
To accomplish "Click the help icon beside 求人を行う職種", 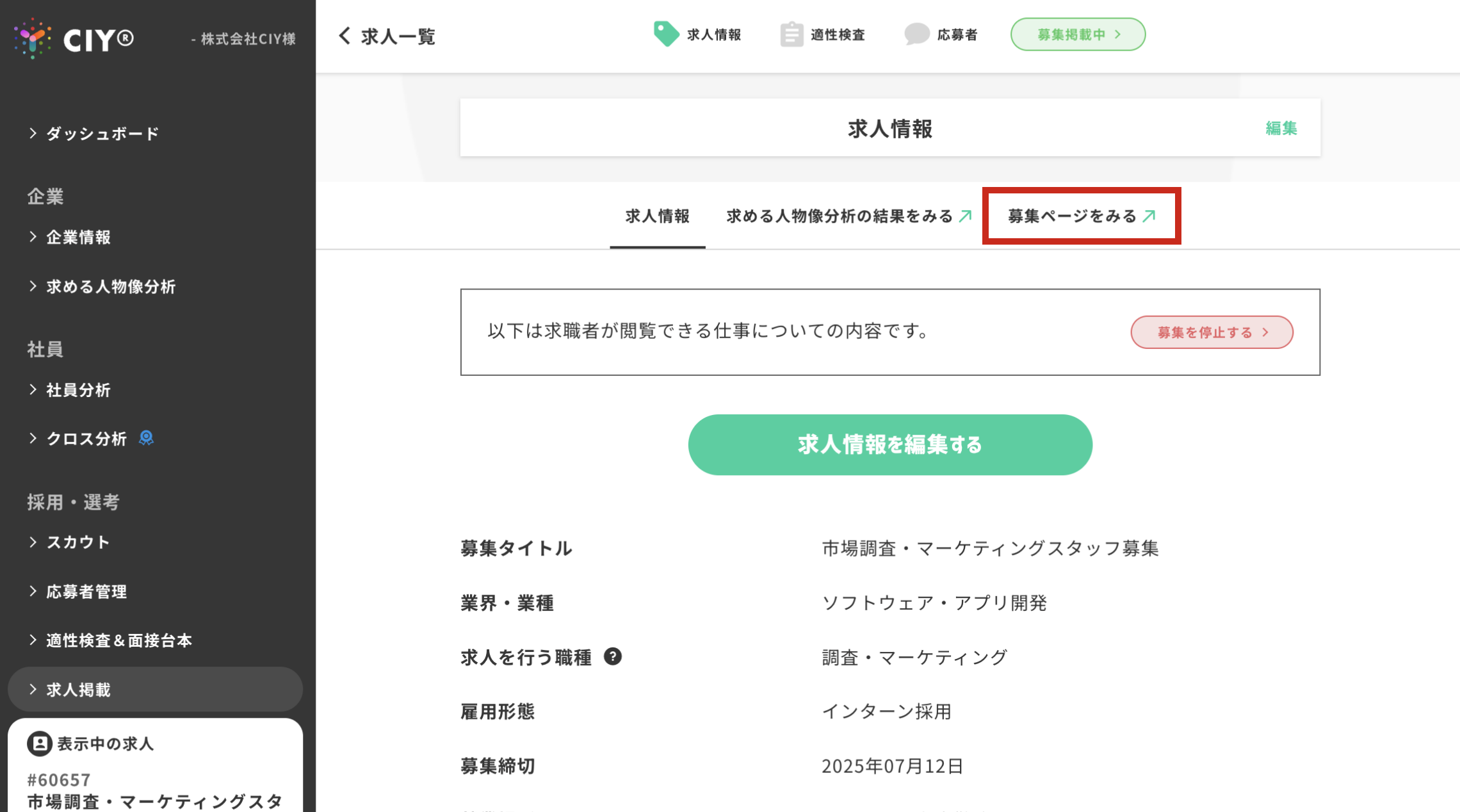I will tap(613, 656).
